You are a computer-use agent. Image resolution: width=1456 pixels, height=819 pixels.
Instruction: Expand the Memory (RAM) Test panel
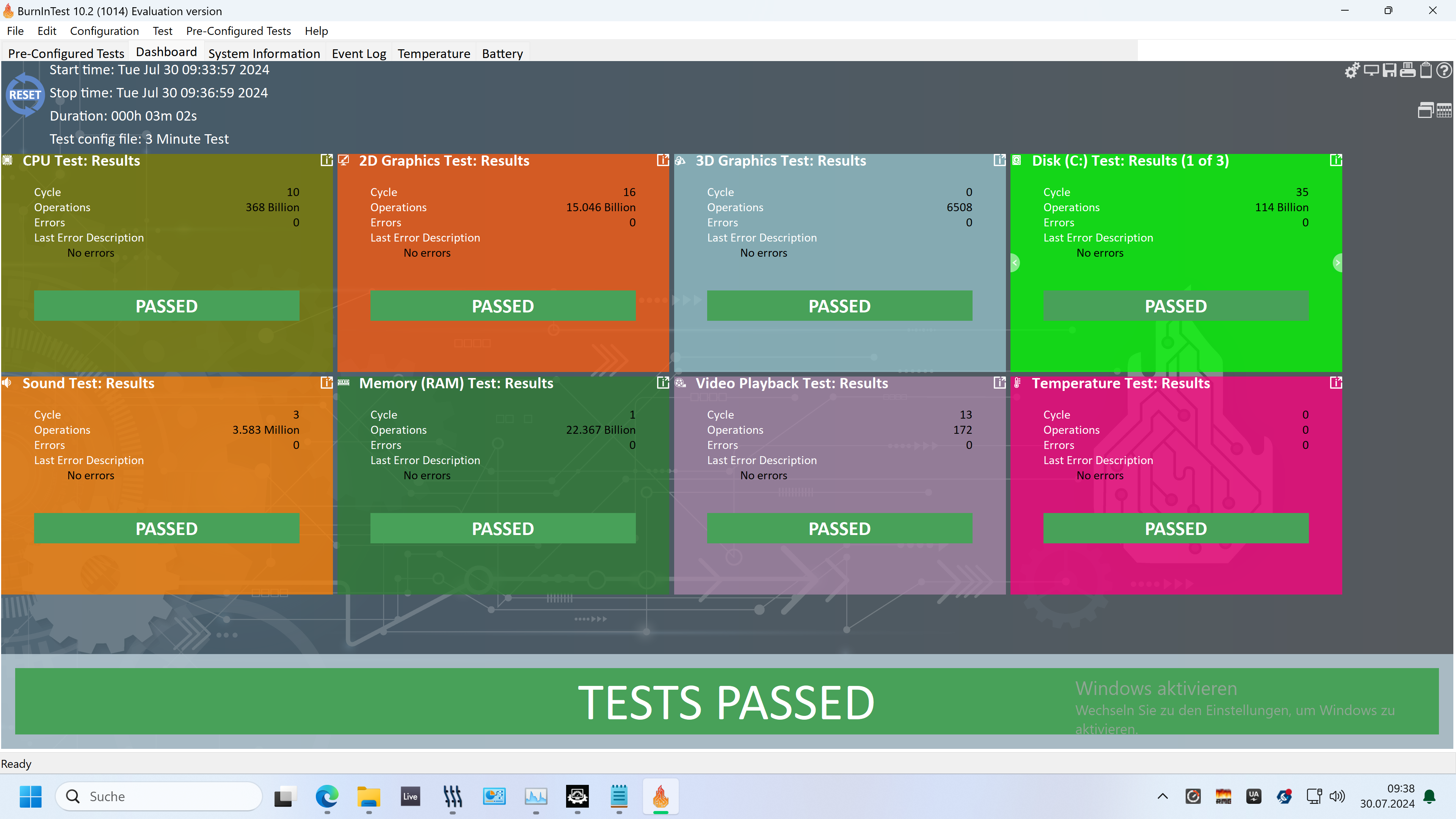[x=662, y=383]
